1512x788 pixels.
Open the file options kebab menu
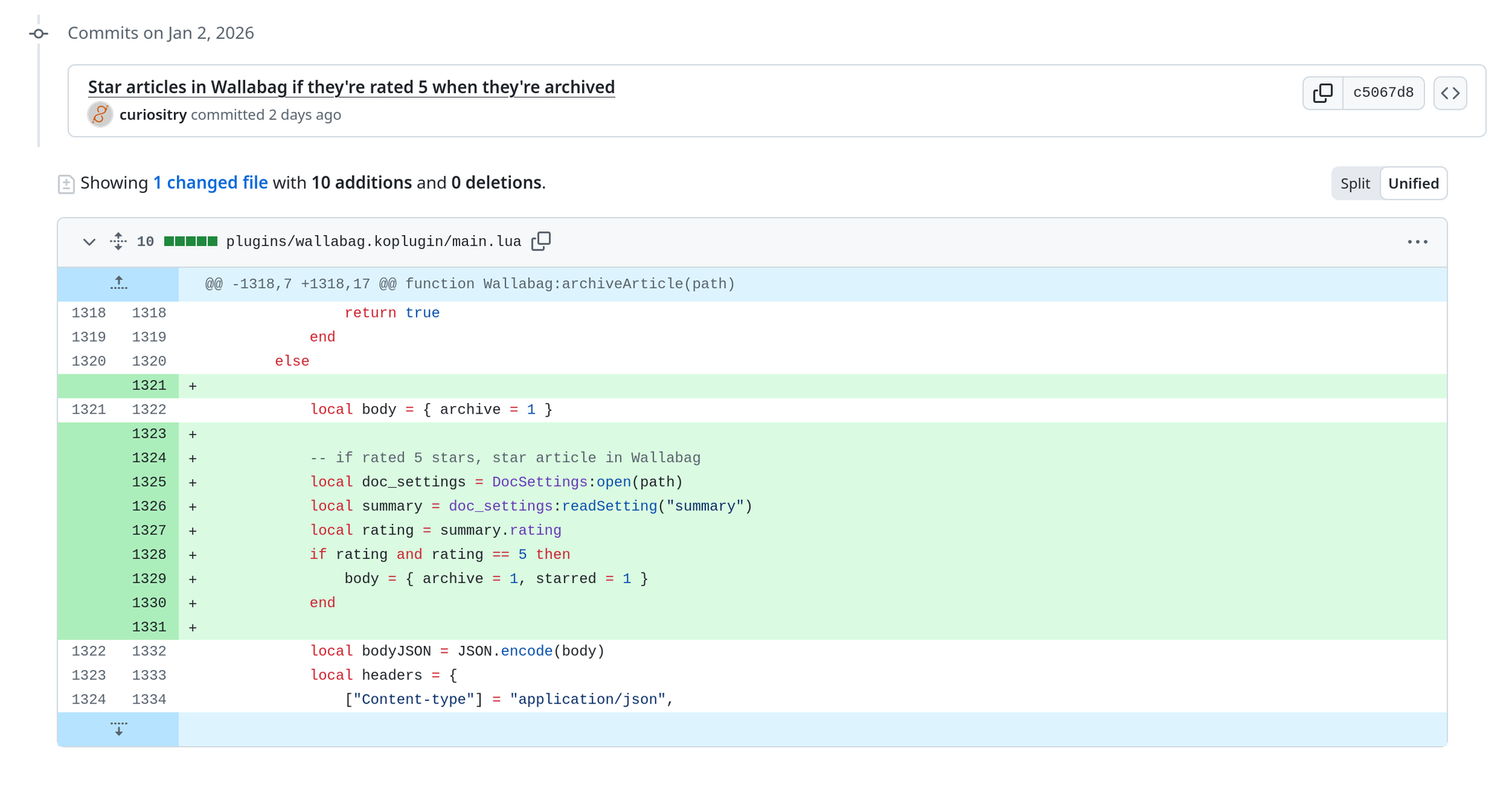point(1417,241)
